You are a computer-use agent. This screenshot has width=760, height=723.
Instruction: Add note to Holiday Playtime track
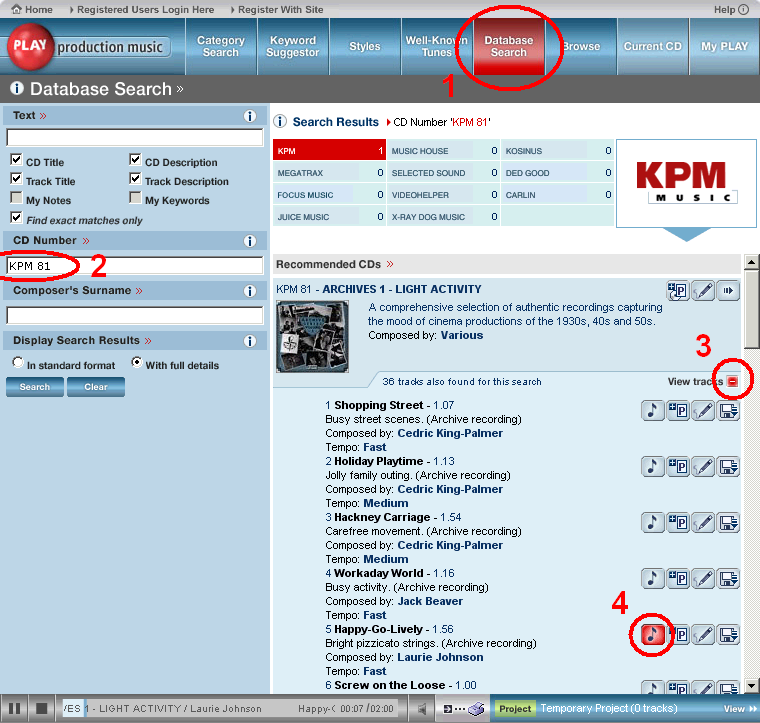pyautogui.click(x=703, y=466)
